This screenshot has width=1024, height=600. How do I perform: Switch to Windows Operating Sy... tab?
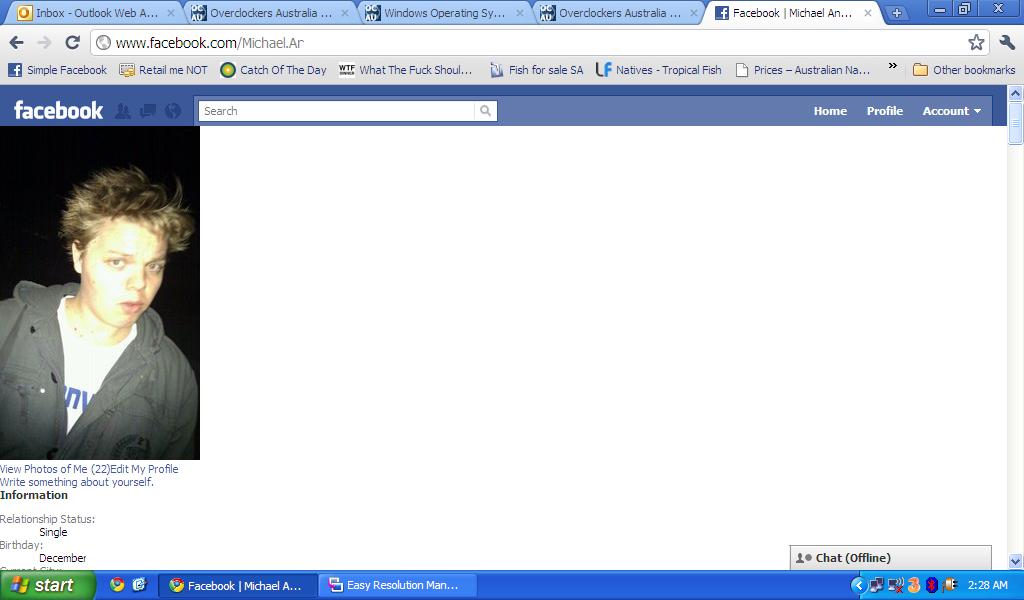tap(444, 13)
